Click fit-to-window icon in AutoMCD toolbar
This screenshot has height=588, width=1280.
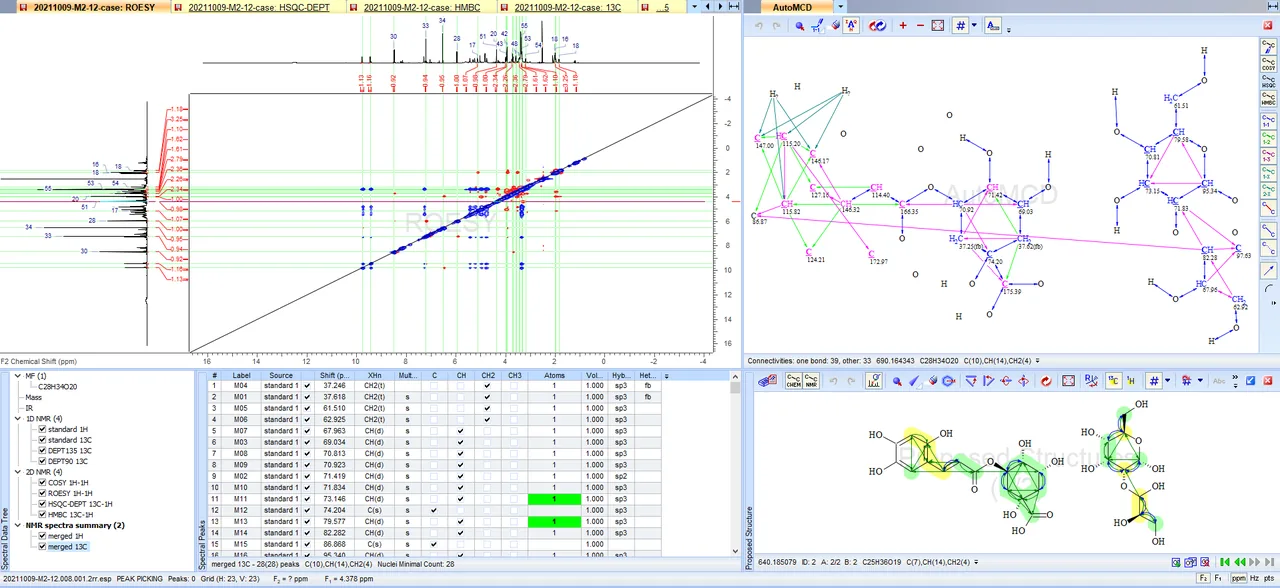point(938,26)
